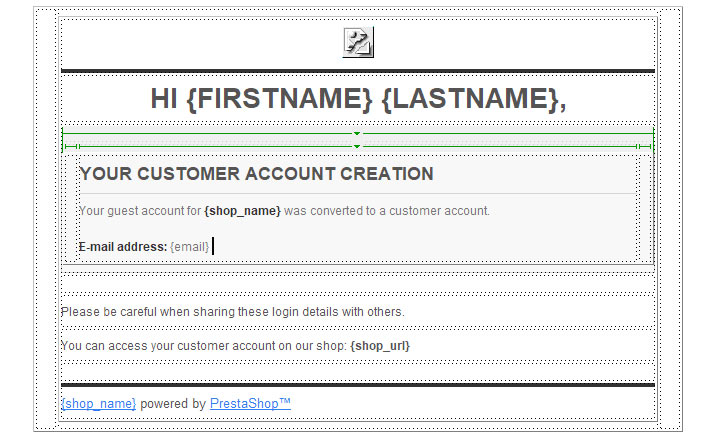Click the 'Your guest account for' text
Viewport: 728px width, 444px height.
point(139,211)
